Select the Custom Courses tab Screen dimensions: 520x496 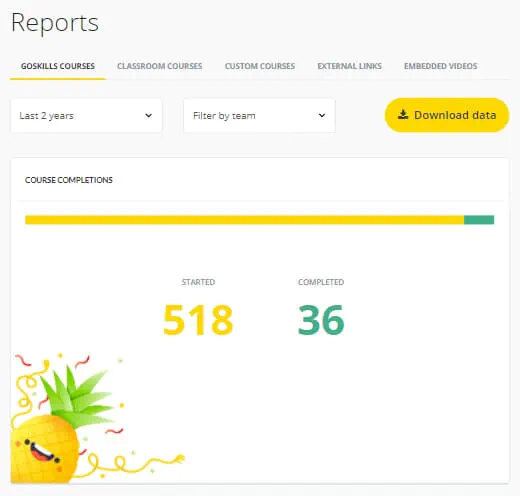pos(260,66)
